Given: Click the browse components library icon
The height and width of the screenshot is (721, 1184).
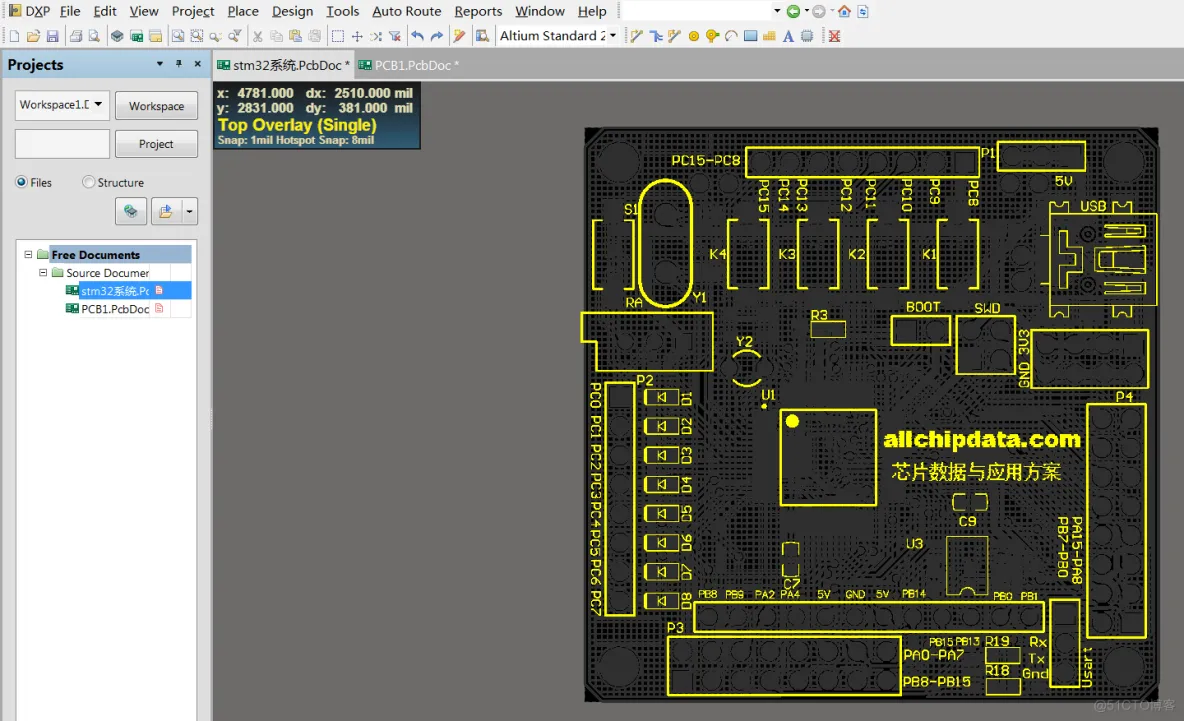Looking at the screenshot, I should (482, 36).
